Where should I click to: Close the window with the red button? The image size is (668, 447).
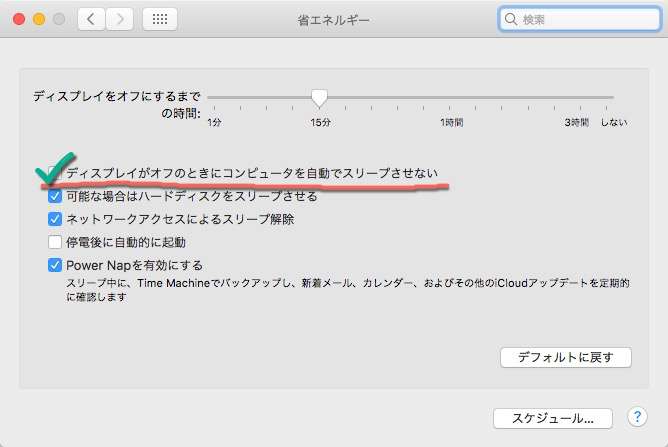point(19,19)
